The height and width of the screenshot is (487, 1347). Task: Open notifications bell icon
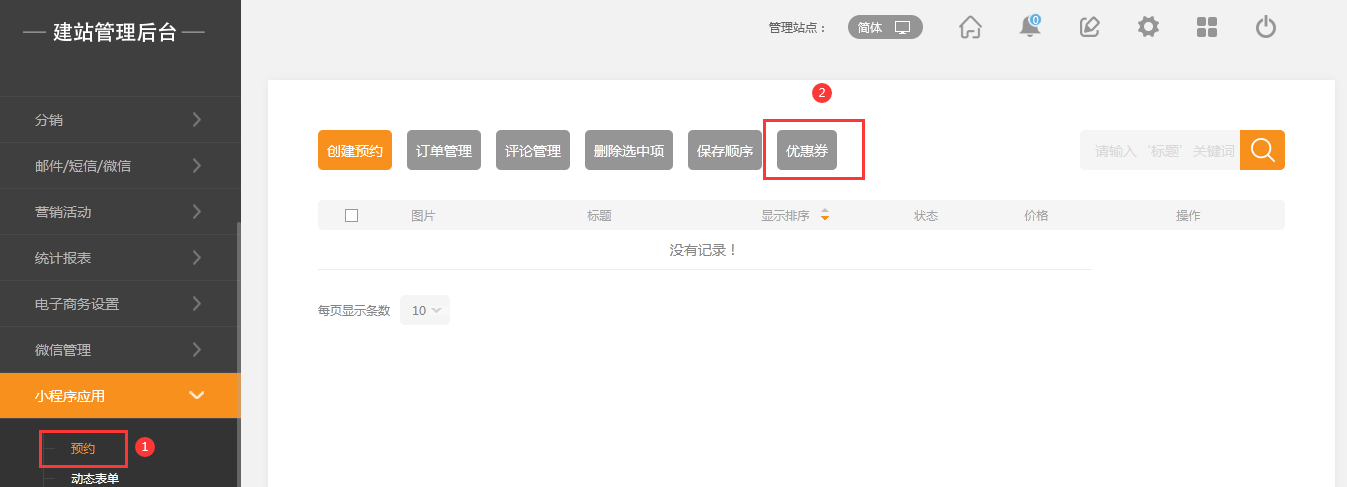[1030, 28]
